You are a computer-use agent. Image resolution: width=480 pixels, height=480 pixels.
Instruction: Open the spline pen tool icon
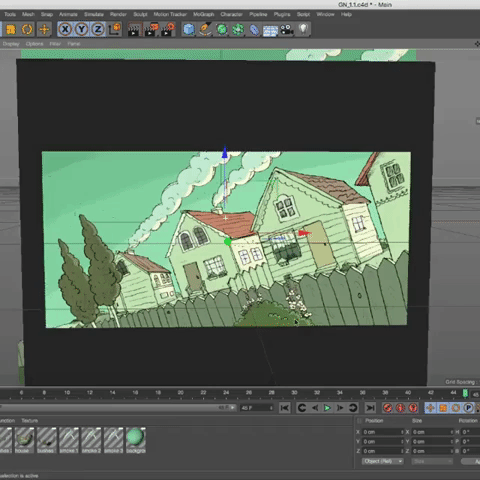point(205,29)
